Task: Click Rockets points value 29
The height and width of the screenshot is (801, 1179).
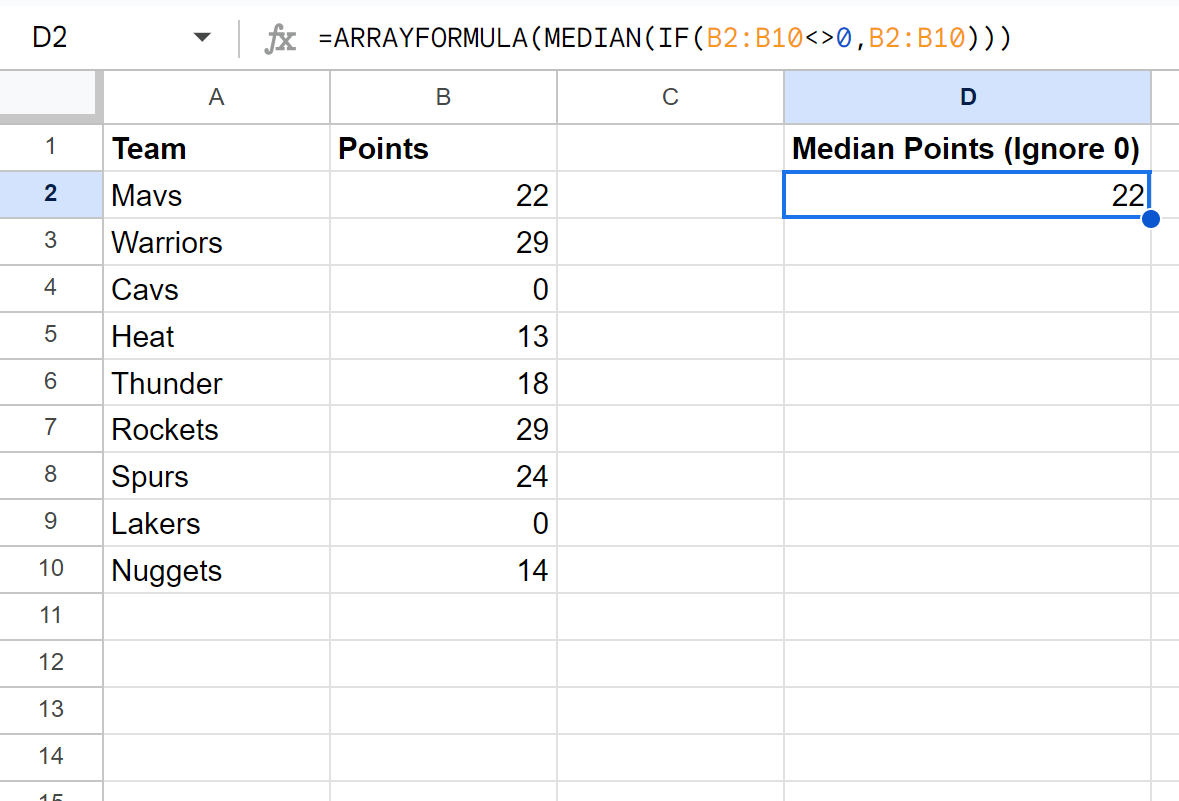Action: click(x=443, y=429)
